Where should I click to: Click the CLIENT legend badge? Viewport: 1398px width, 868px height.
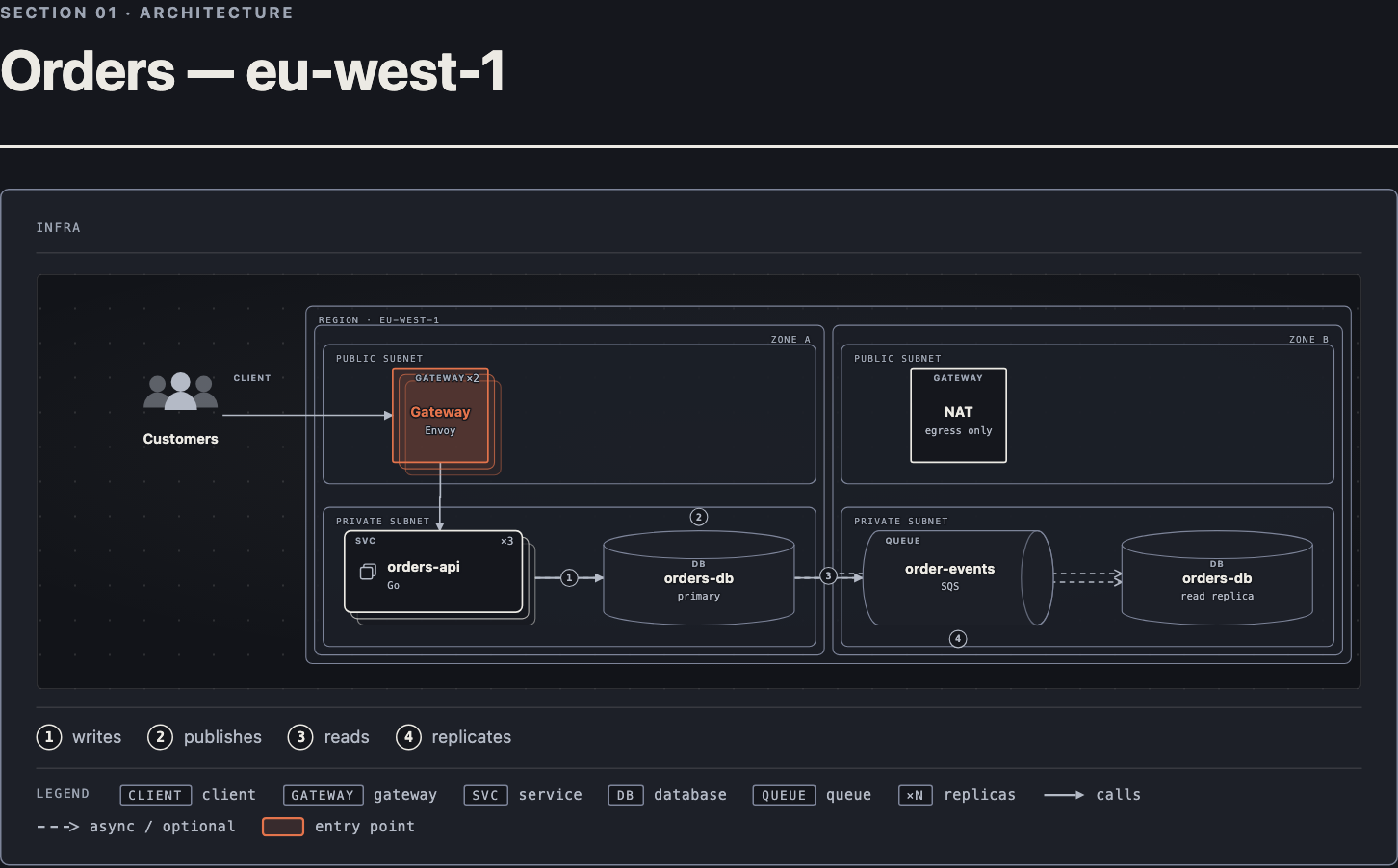click(x=155, y=795)
